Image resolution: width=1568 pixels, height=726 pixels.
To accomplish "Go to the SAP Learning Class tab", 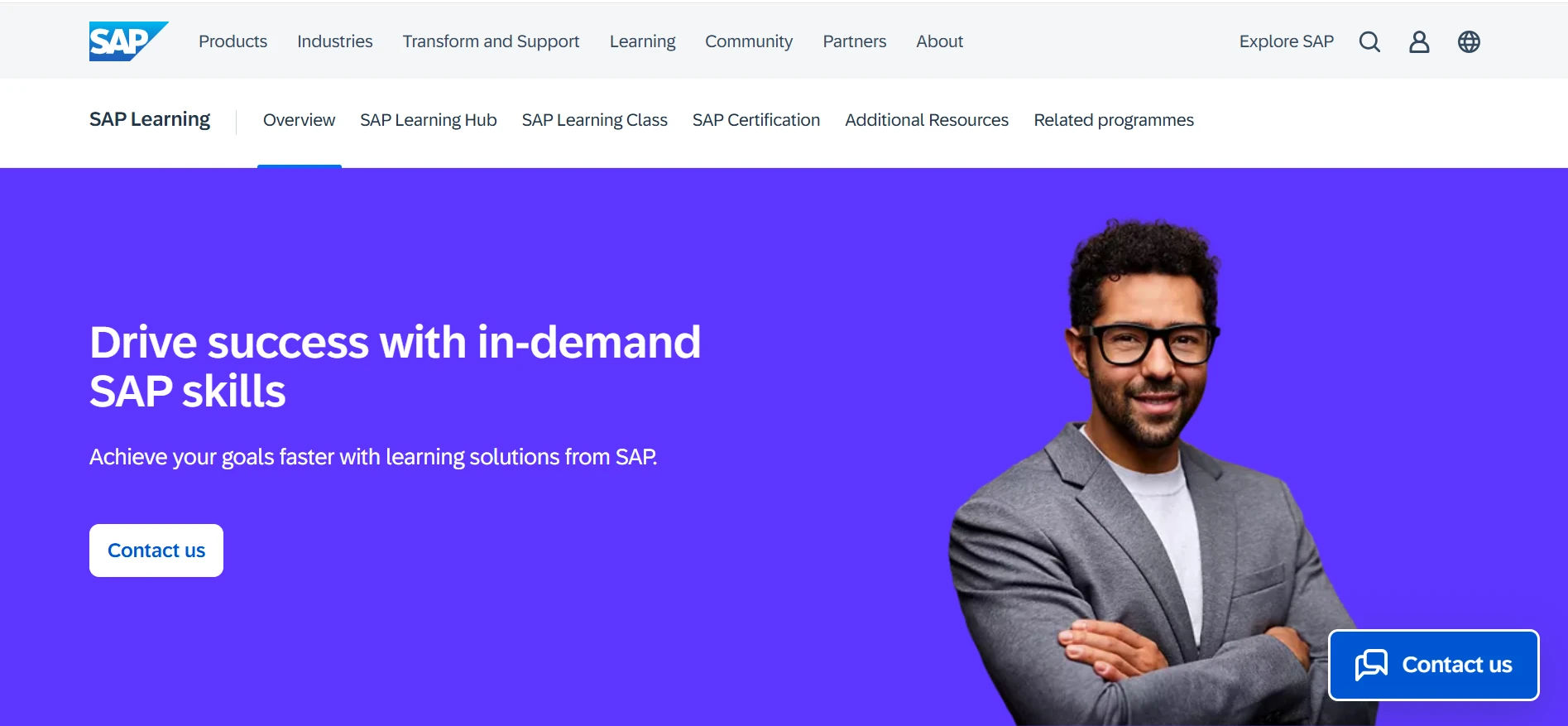I will (594, 120).
